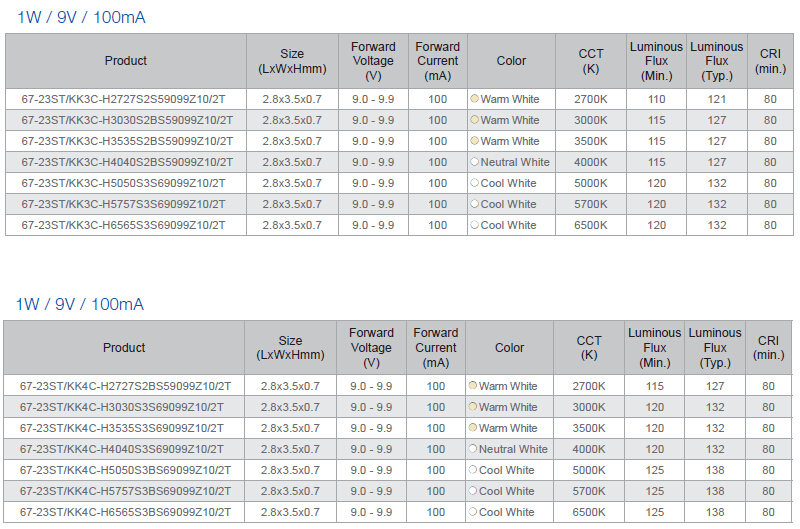Click product 67-23ST/KK4C-H5050S3BS69099Z10/2T
Image resolution: width=800 pixels, height=529 pixels.
pos(125,470)
